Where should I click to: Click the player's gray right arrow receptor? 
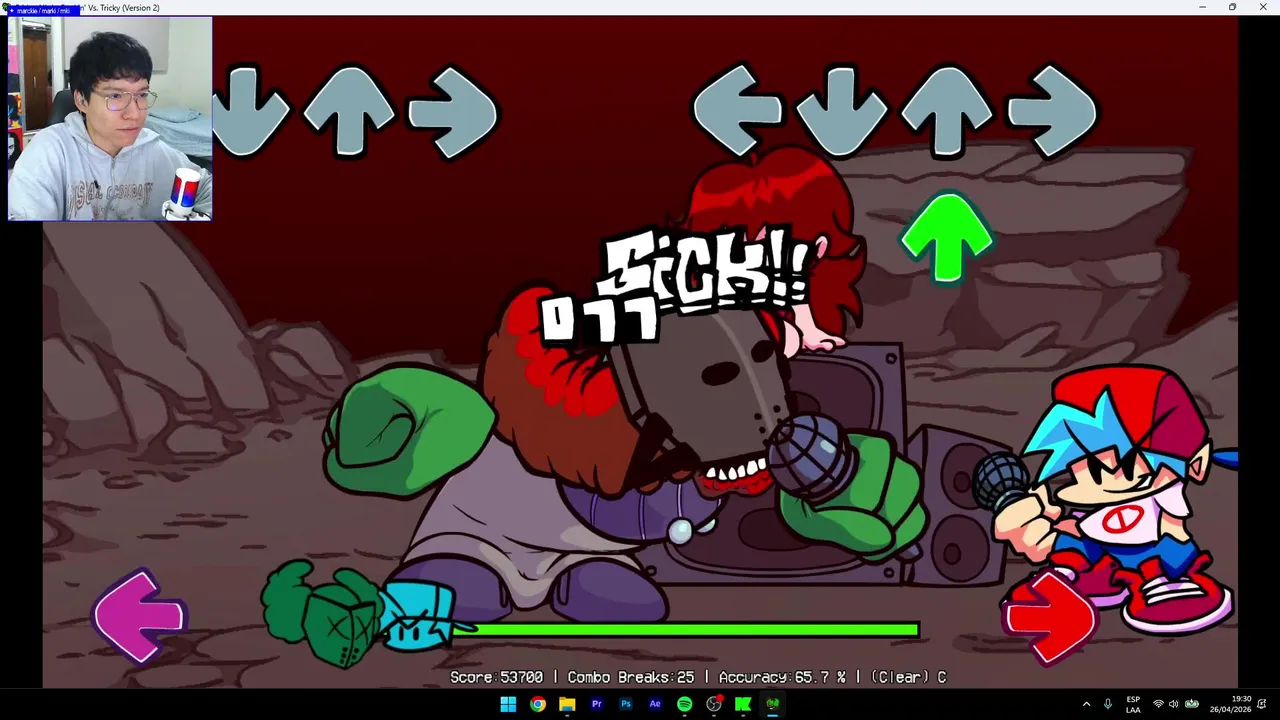pyautogui.click(x=1052, y=110)
